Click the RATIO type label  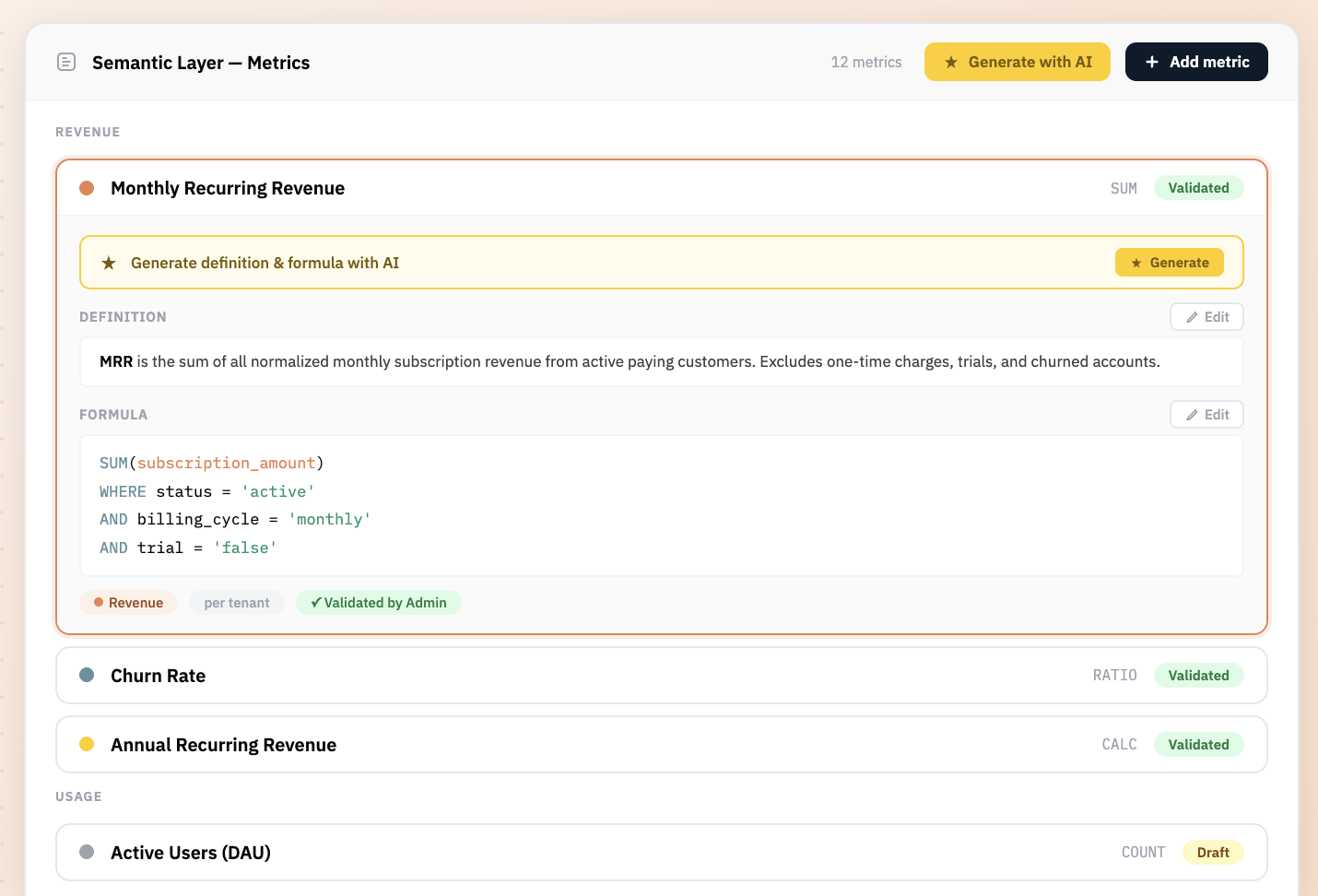click(x=1114, y=676)
